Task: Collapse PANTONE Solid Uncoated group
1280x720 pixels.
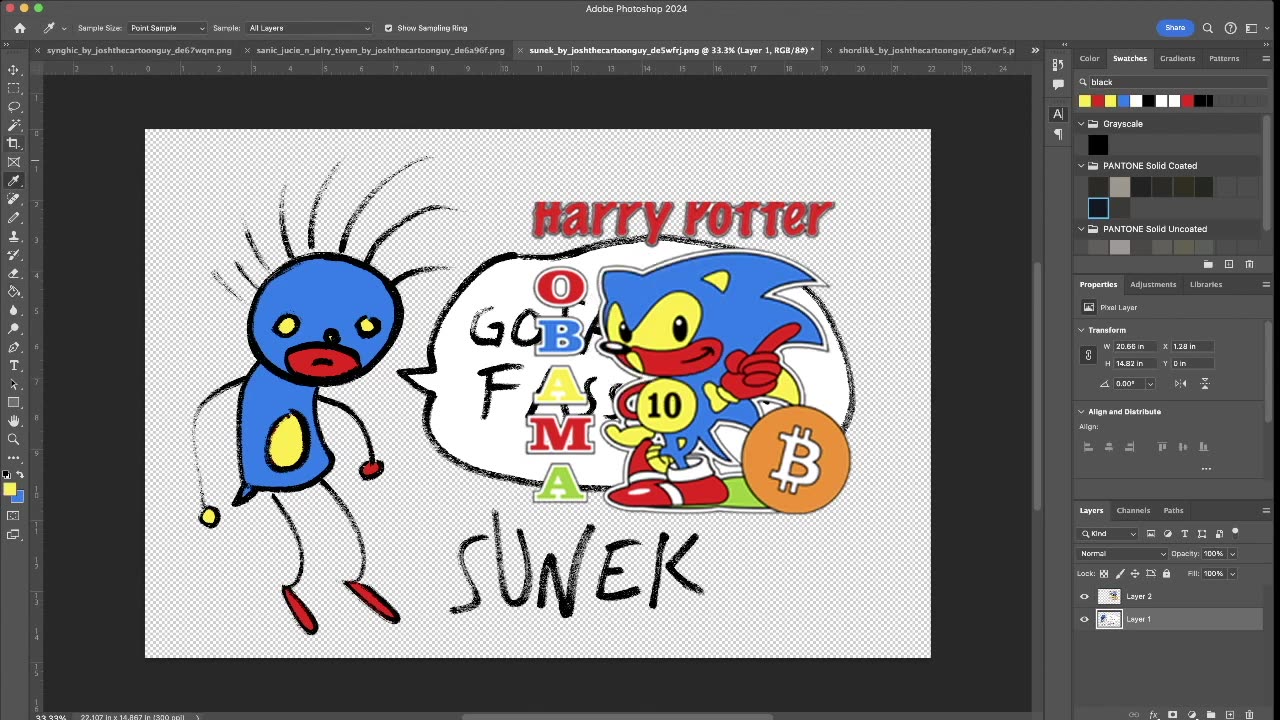Action: coord(1081,229)
